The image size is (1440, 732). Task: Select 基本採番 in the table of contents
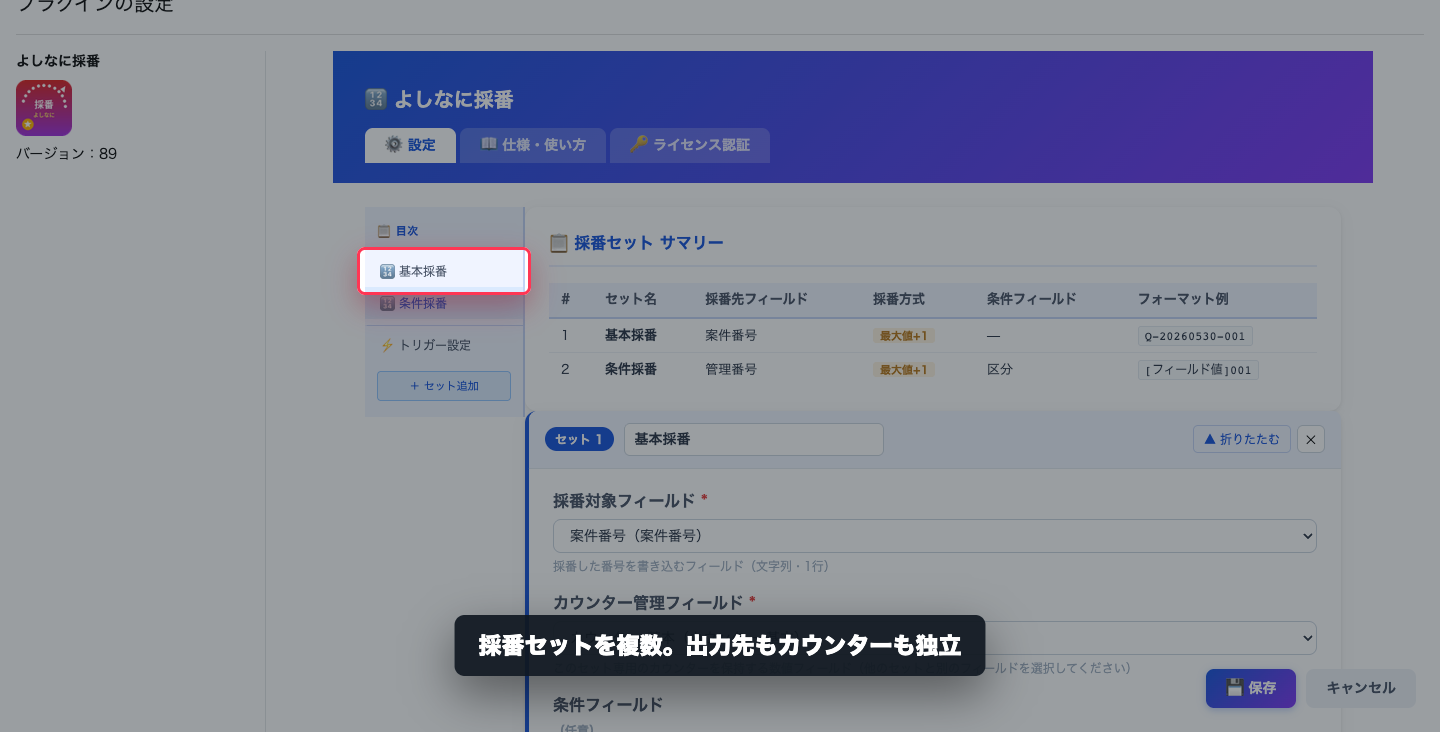coord(444,271)
